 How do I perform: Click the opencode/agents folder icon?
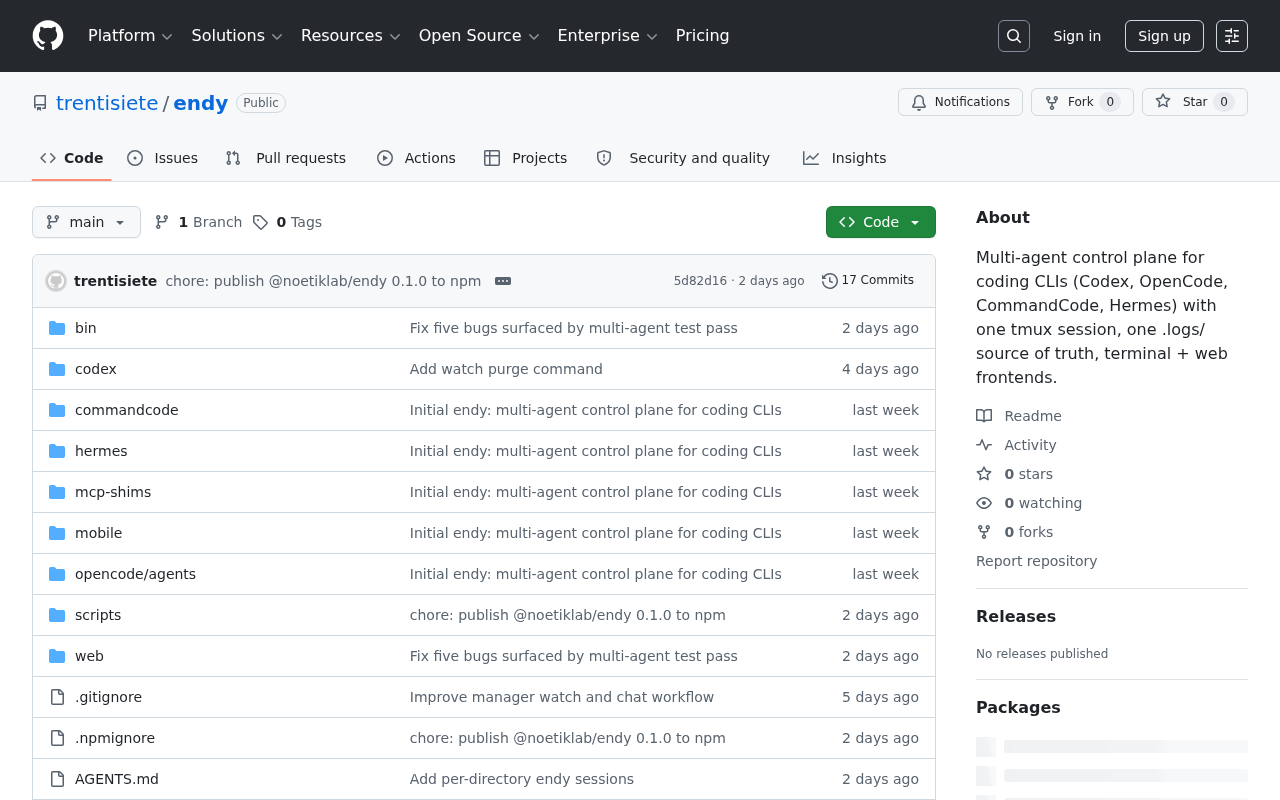[57, 574]
